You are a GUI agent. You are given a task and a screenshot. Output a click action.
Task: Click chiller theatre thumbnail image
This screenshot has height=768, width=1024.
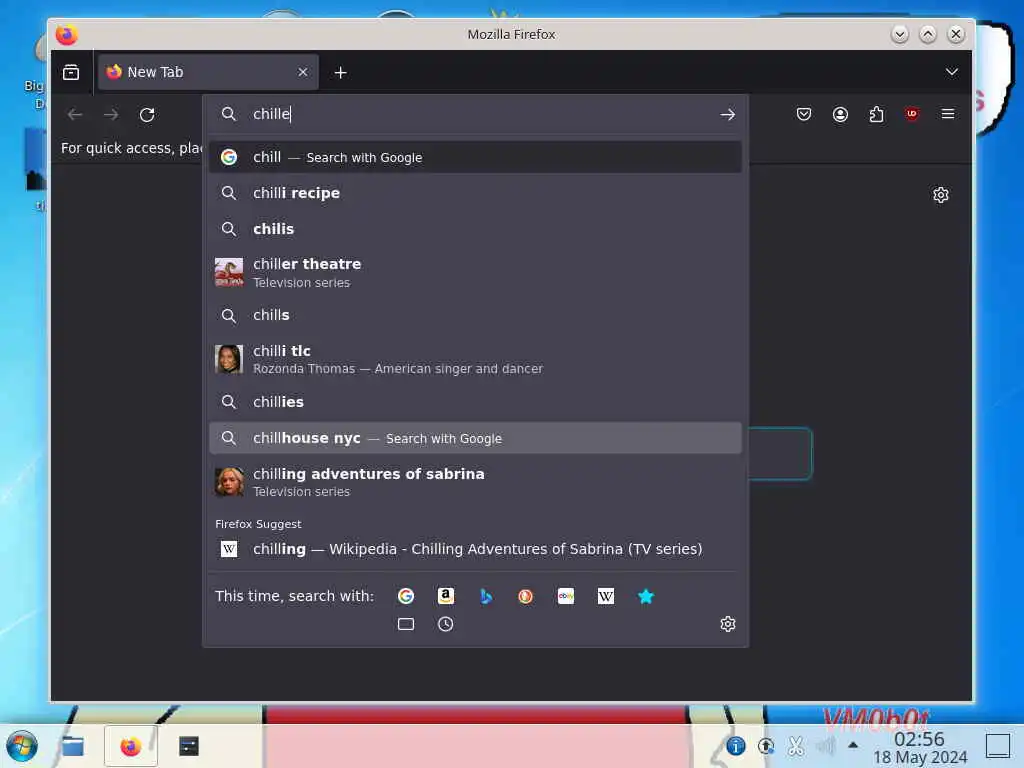[229, 272]
